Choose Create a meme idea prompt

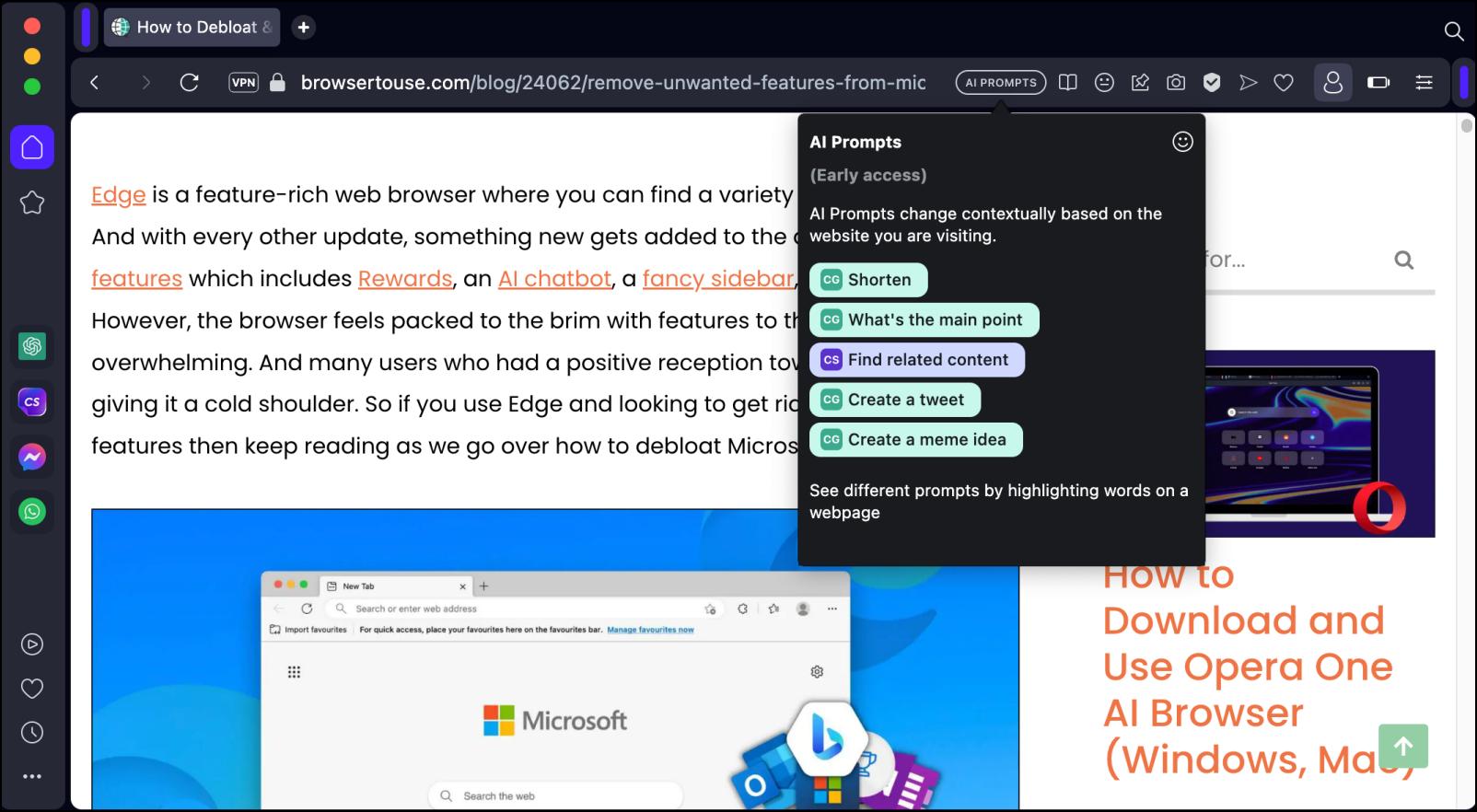[x=916, y=440]
